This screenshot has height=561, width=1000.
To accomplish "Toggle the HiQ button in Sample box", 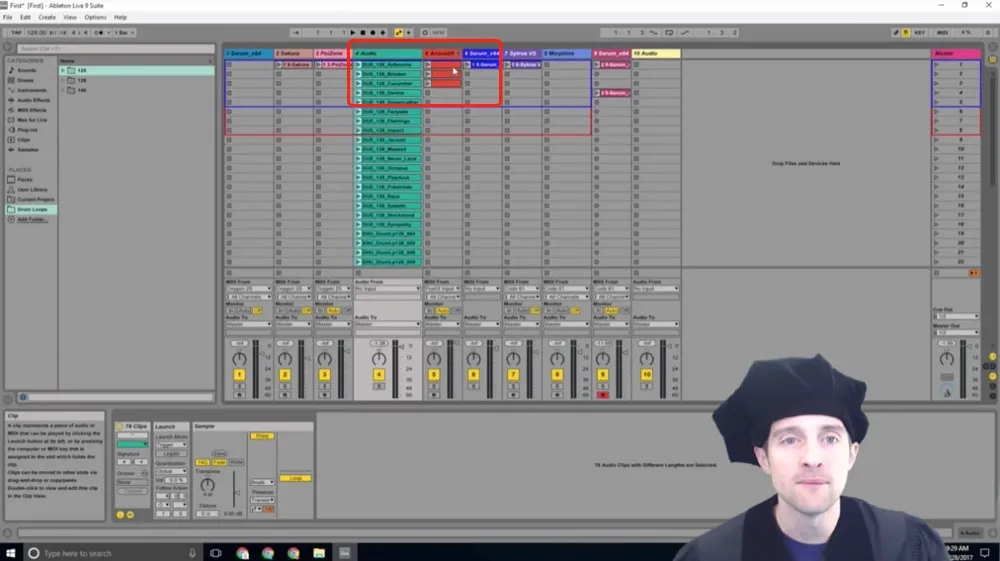I will (203, 462).
